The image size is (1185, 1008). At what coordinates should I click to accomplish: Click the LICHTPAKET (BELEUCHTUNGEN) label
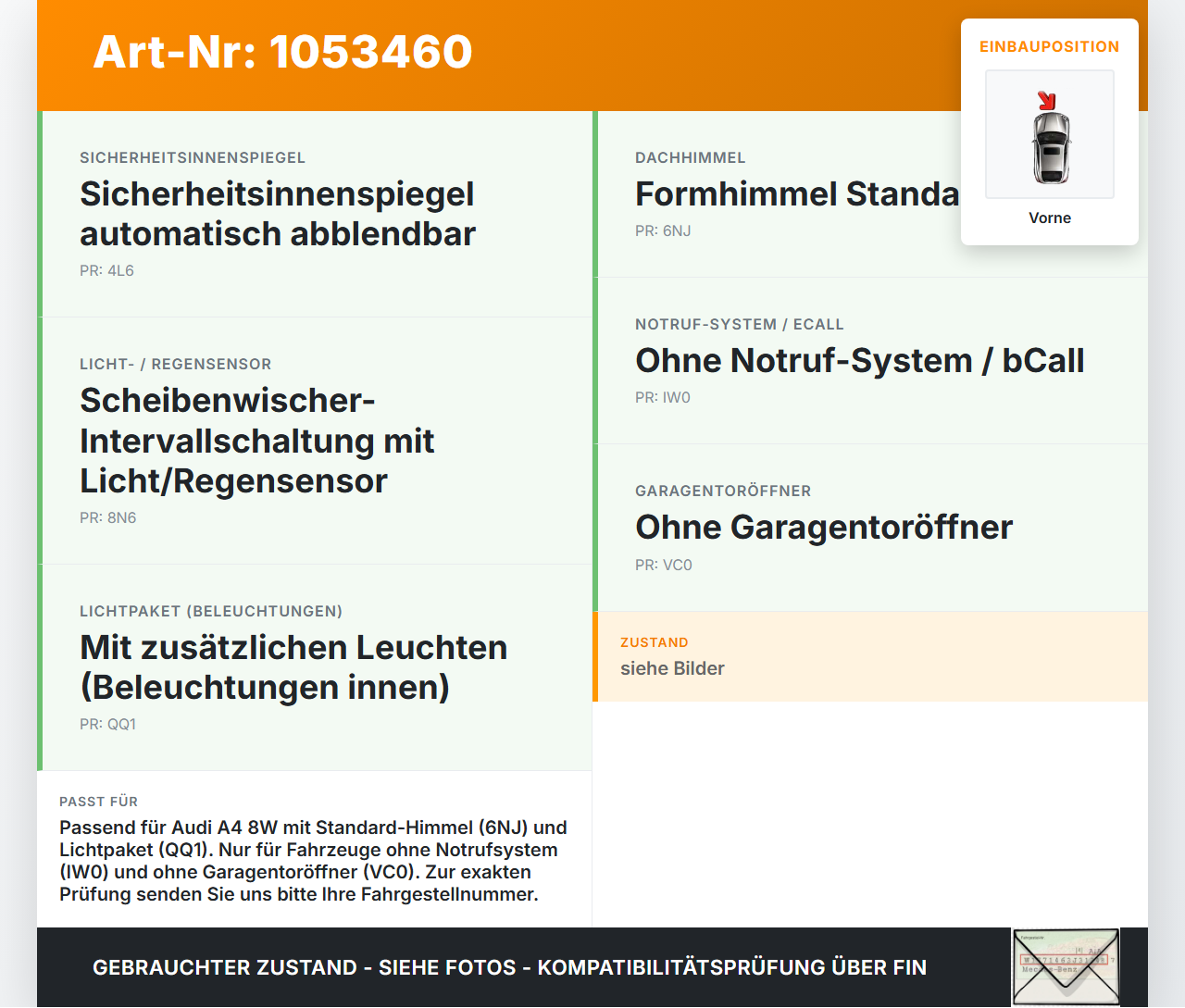tap(211, 611)
